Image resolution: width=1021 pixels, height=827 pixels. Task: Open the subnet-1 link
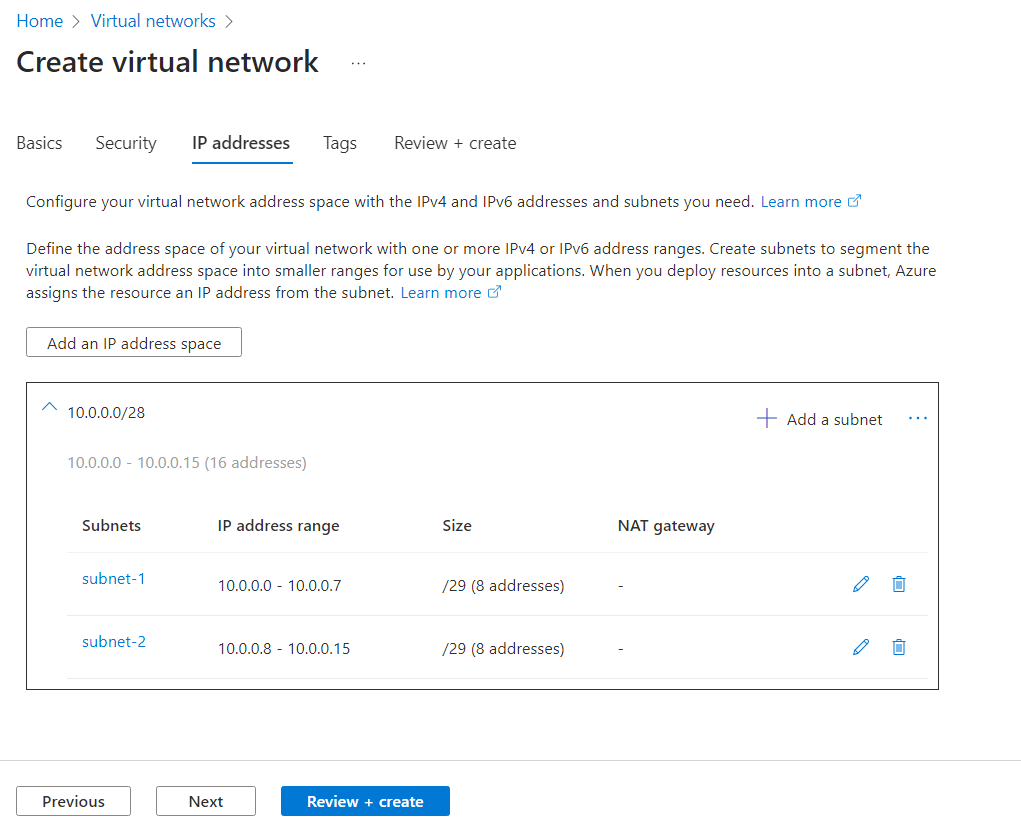(x=113, y=578)
